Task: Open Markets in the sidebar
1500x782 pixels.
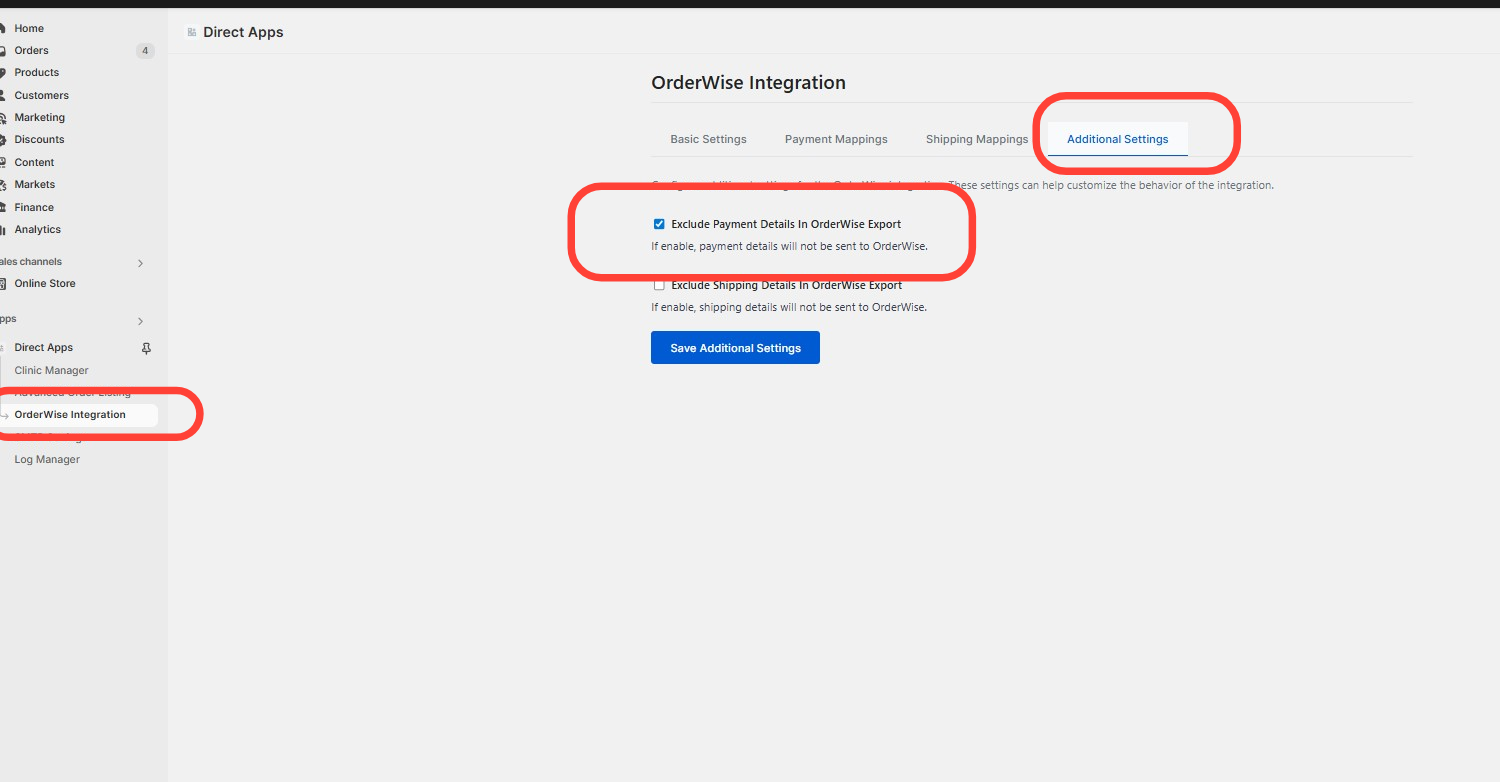Action: coord(34,184)
